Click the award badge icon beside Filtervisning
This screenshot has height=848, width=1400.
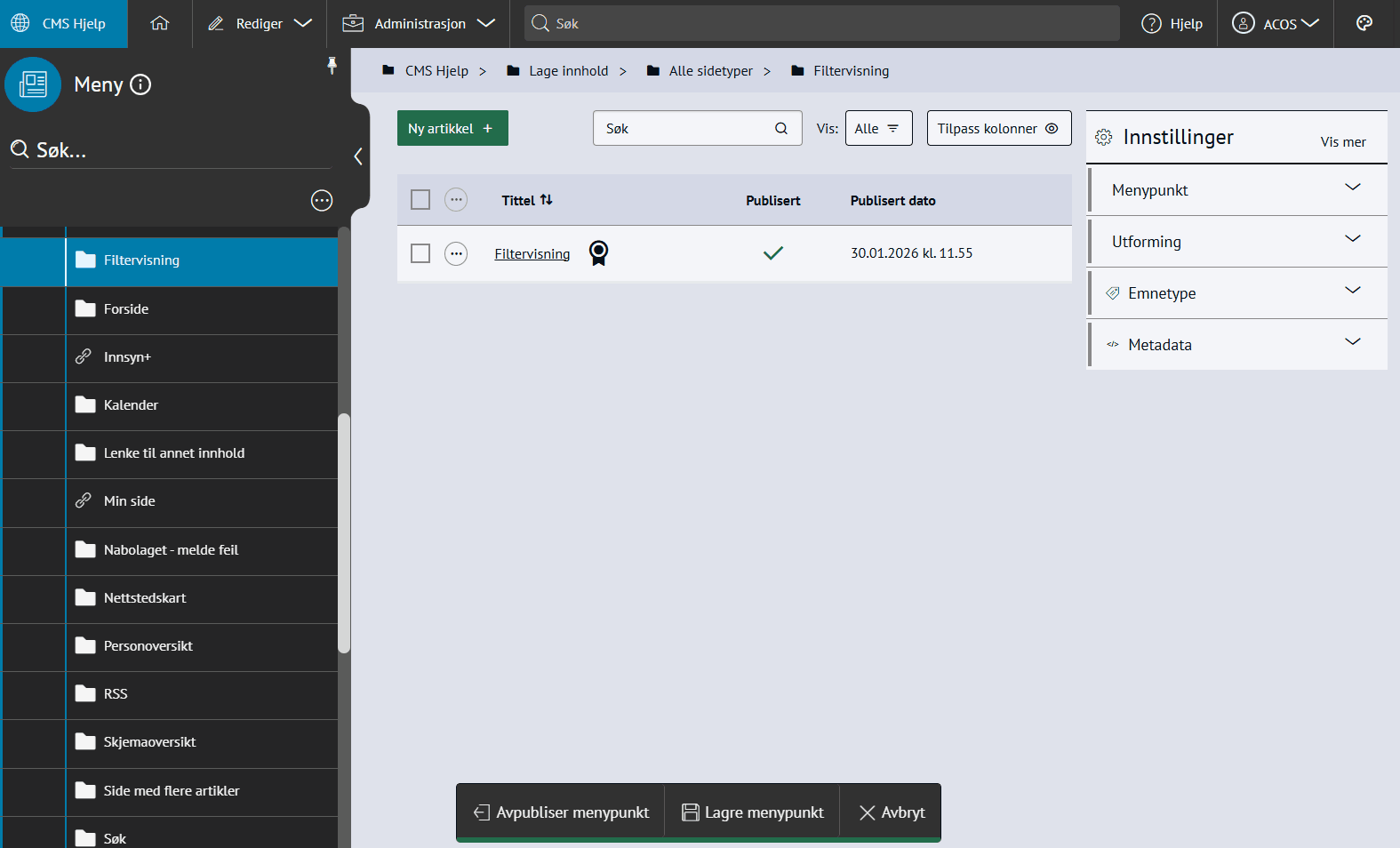click(599, 253)
